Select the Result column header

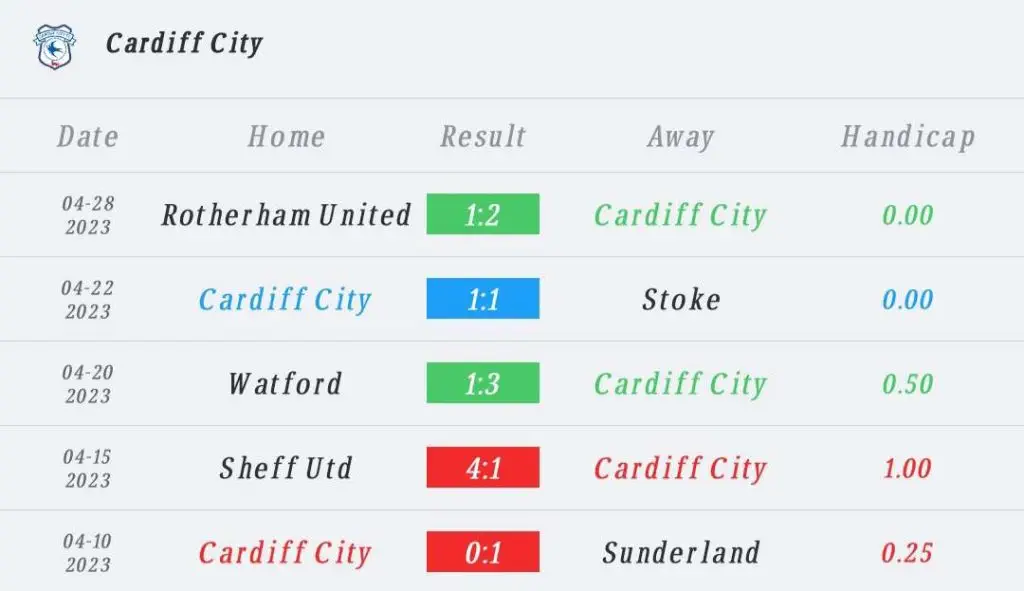click(483, 136)
